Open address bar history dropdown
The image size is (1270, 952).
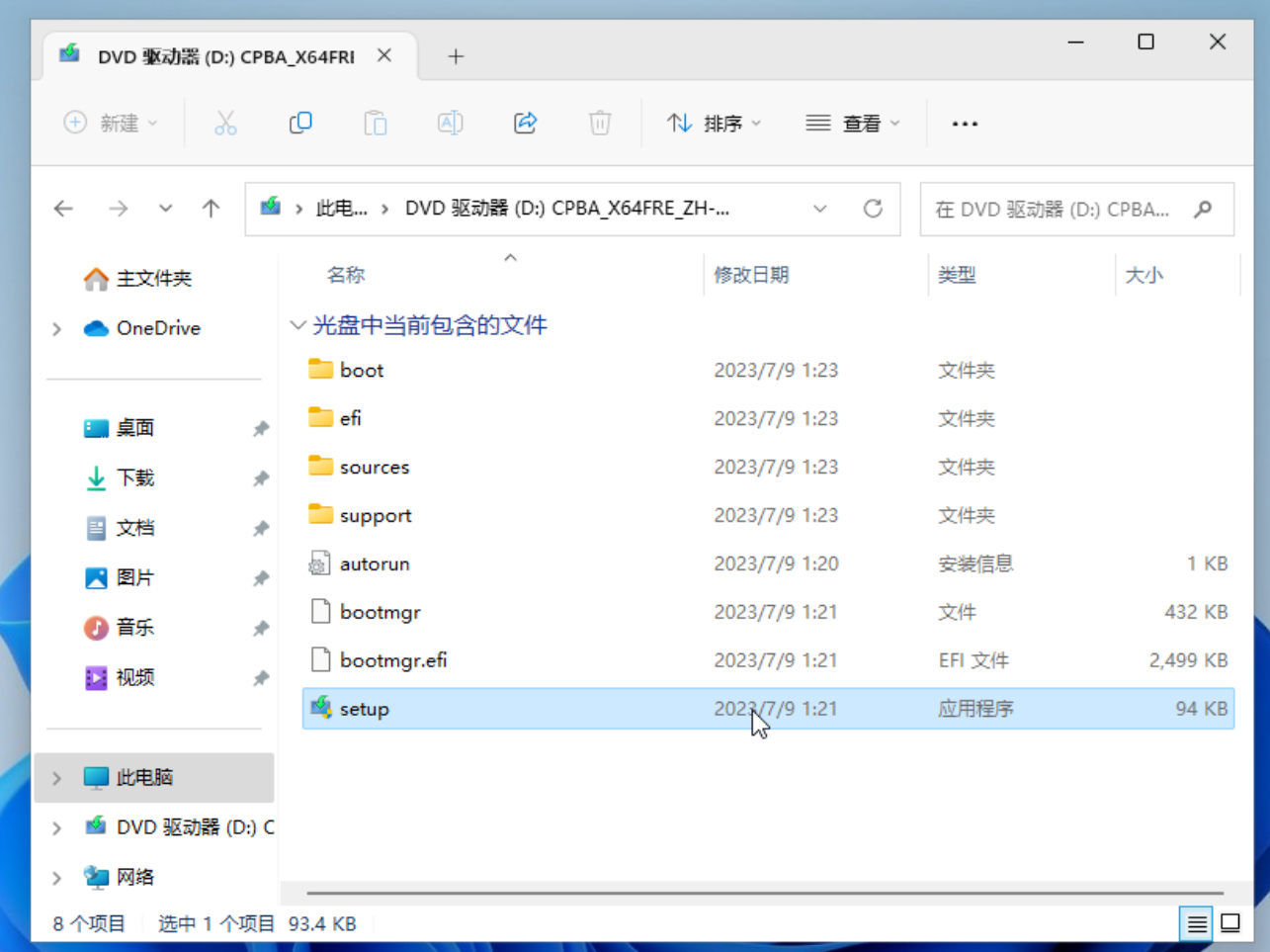click(x=820, y=209)
